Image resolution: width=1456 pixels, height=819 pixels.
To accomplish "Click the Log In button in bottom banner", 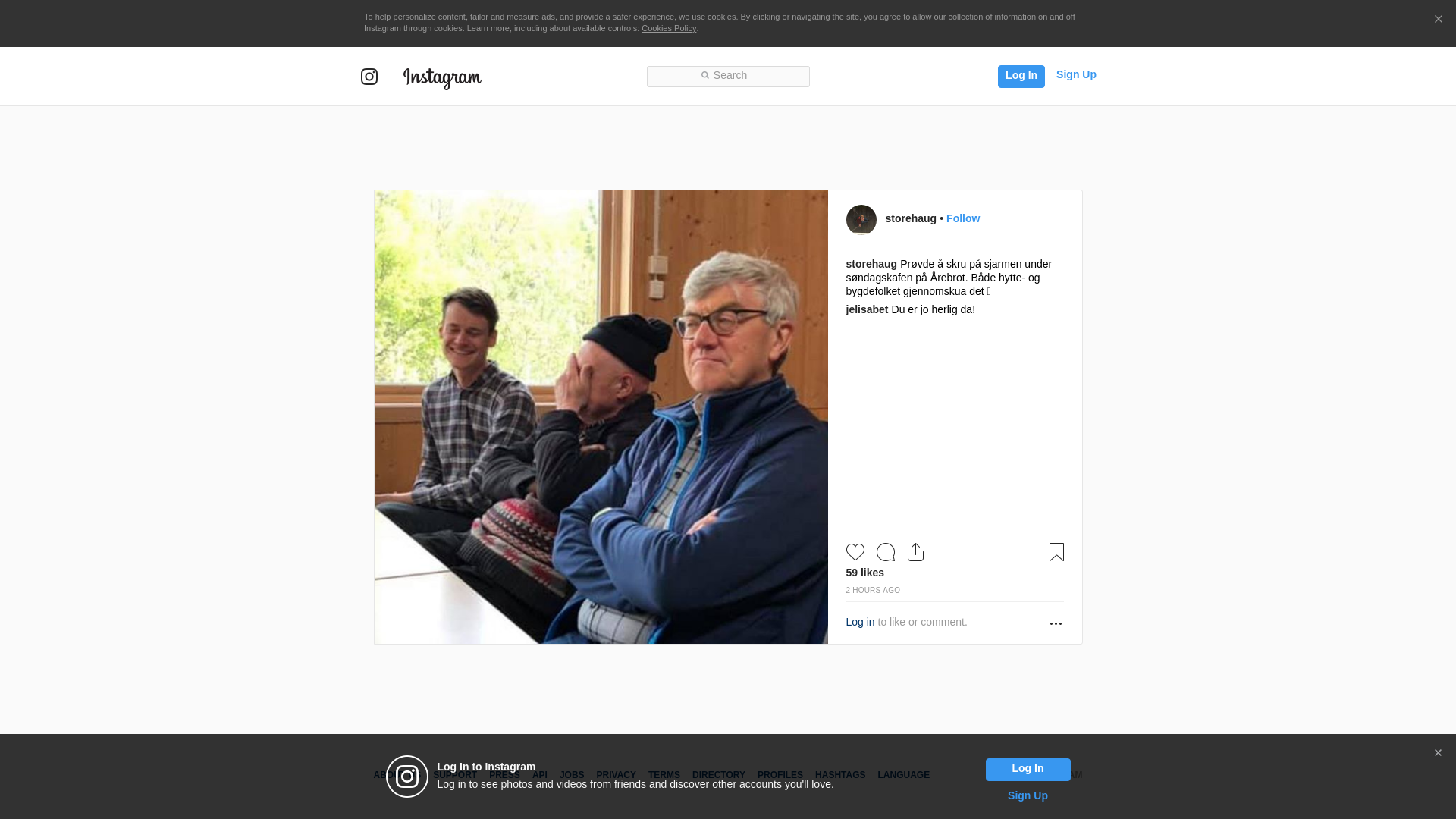I will coord(1028,770).
